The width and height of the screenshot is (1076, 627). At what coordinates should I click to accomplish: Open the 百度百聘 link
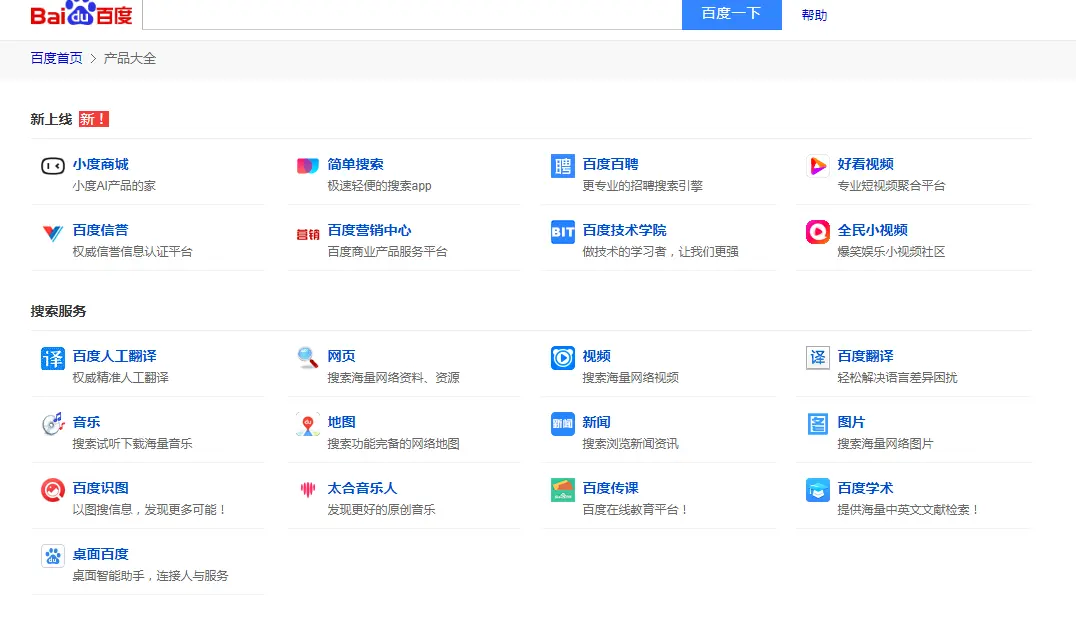pos(610,164)
